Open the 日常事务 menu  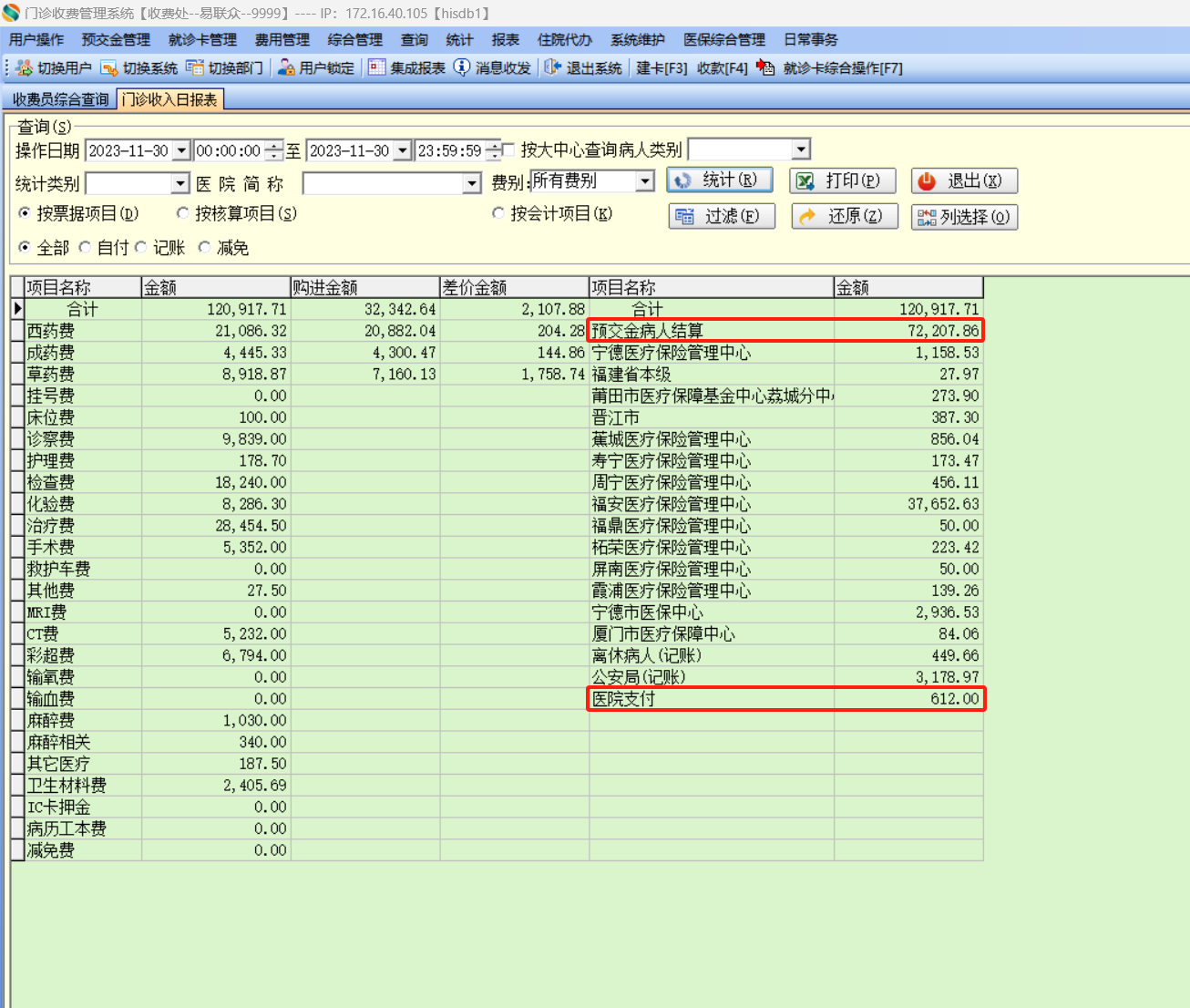[811, 40]
